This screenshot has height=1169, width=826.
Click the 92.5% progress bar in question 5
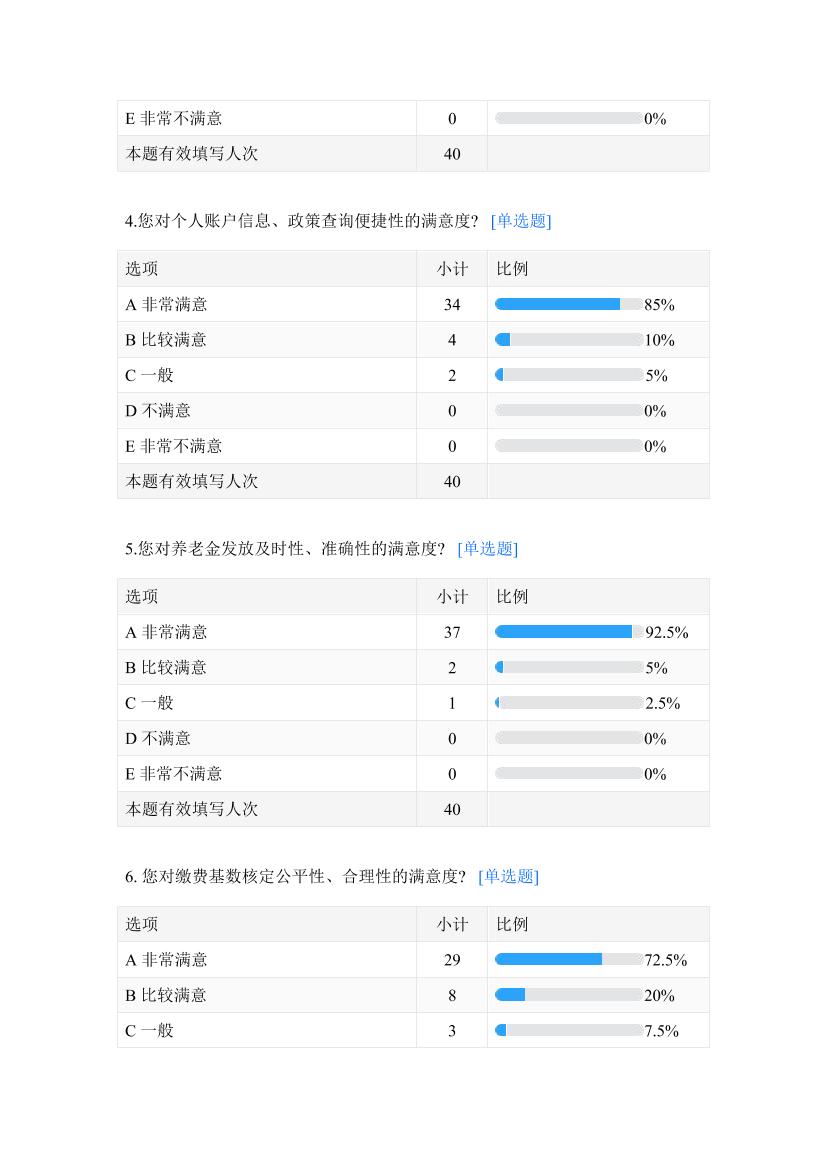(x=568, y=632)
